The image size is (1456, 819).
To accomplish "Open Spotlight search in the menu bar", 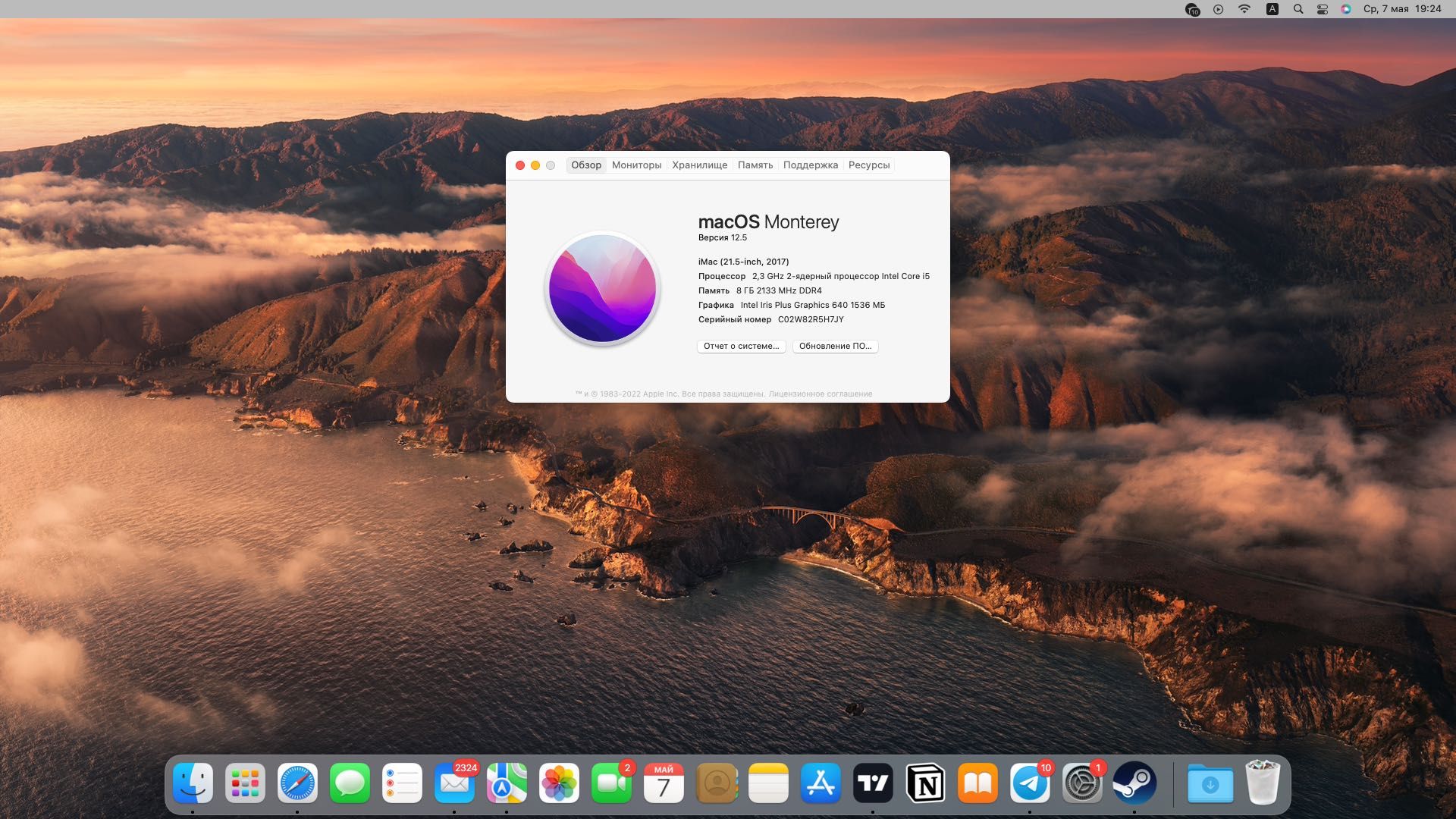I will tap(1298, 9).
